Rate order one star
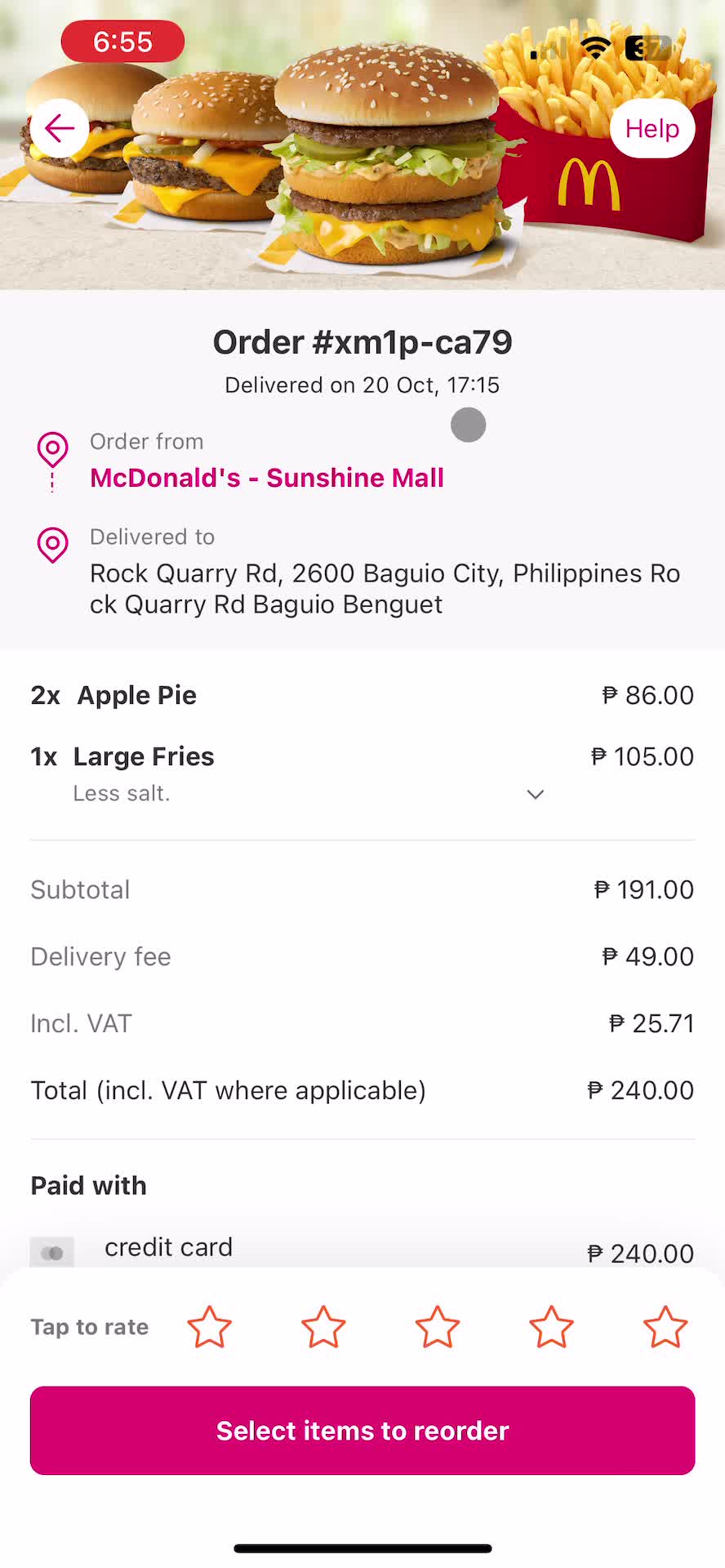Screen dimensions: 725x1568 click(x=210, y=1327)
